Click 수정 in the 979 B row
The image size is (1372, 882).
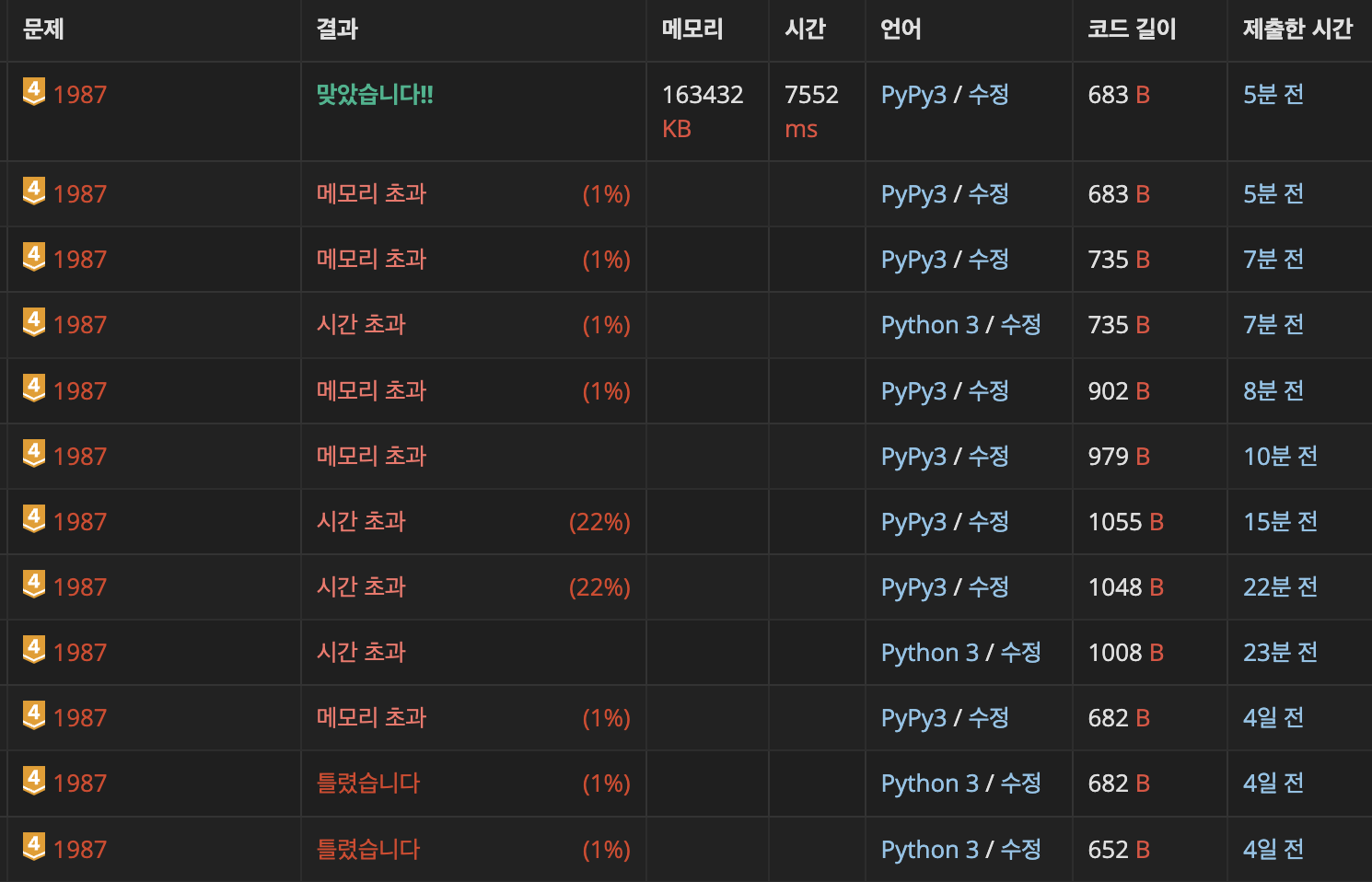(x=988, y=457)
